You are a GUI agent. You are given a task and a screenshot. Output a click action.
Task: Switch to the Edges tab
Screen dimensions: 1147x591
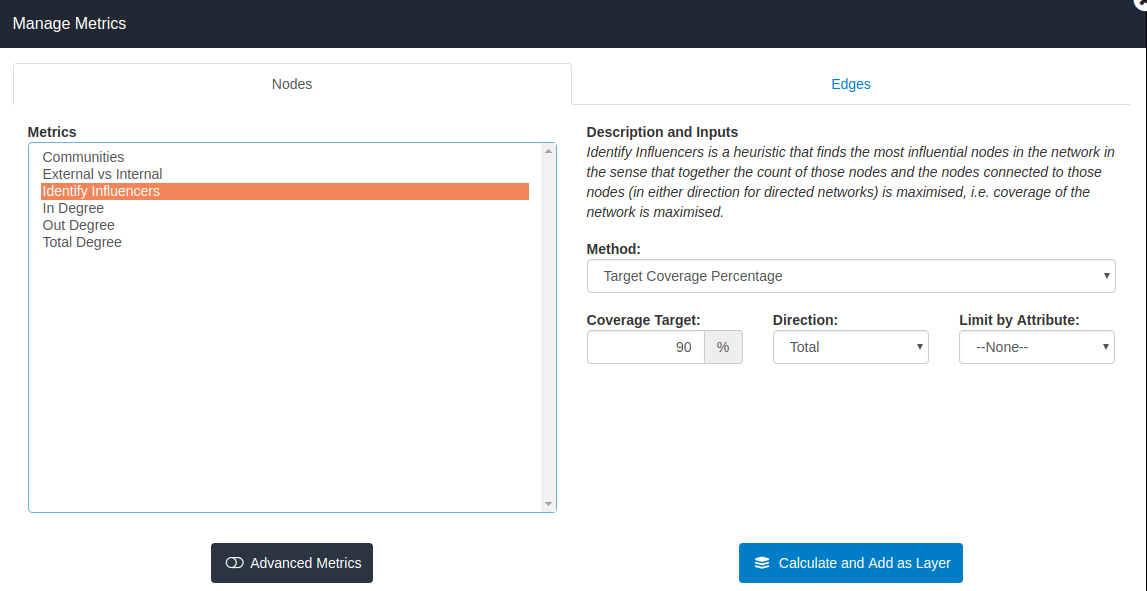tap(851, 84)
